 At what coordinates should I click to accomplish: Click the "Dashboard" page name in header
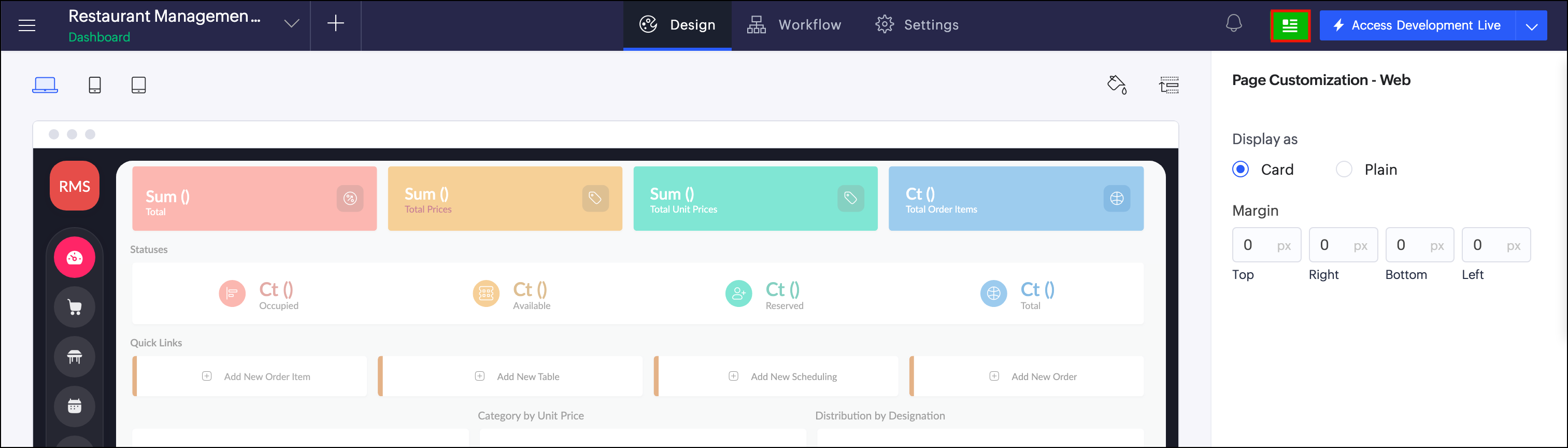pos(99,37)
